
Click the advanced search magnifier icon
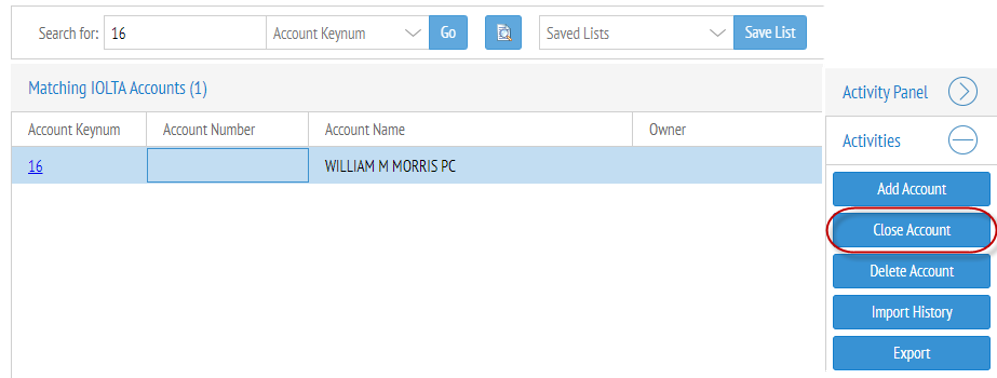click(503, 32)
